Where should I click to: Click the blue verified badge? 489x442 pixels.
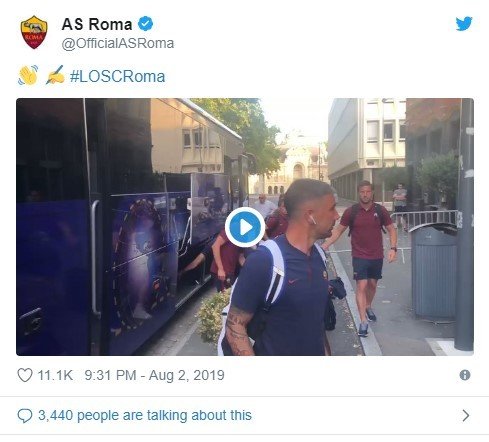tap(145, 24)
